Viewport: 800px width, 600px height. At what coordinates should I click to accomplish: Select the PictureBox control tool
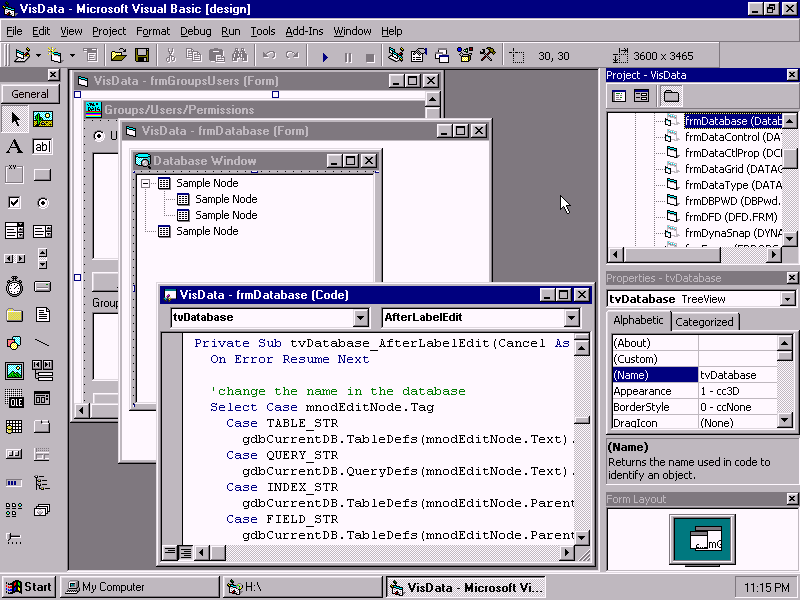click(42, 119)
